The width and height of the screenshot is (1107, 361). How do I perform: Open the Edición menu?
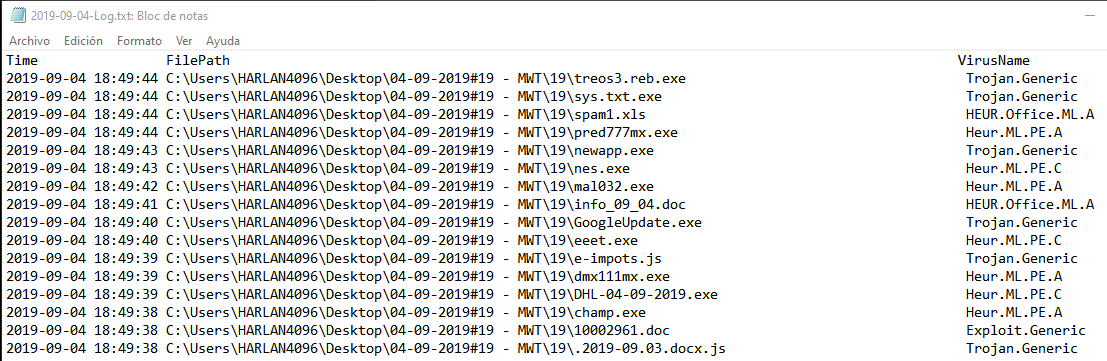point(83,41)
